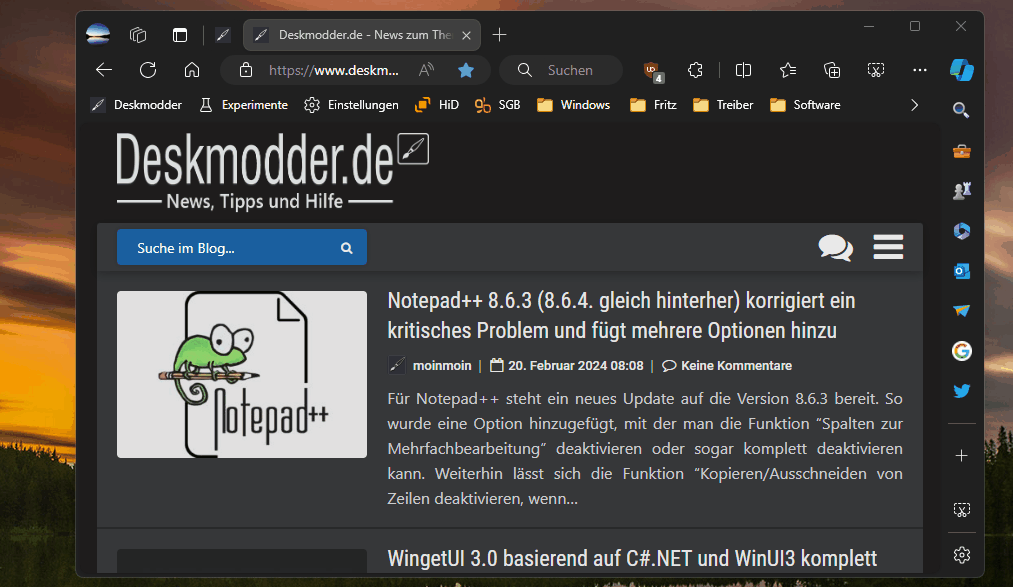Focus the address bar URL
The width and height of the screenshot is (1013, 587).
pos(333,70)
